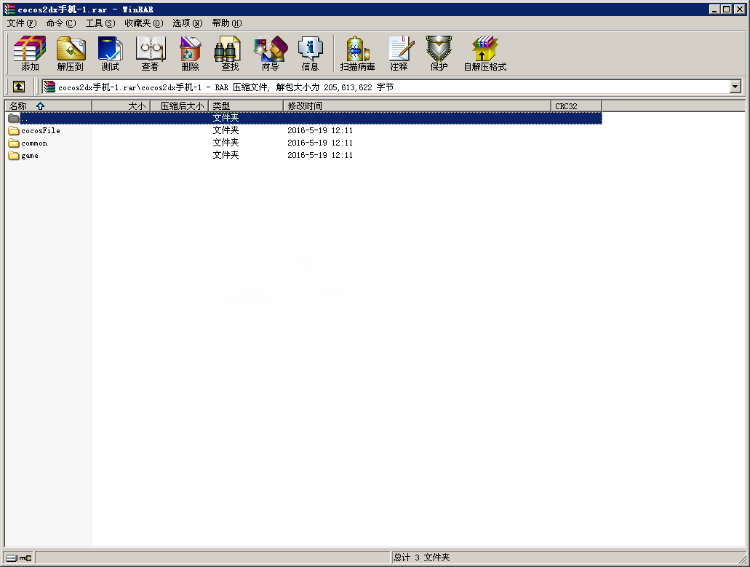This screenshot has height=567, width=750.
Task: Run the 测试 (Test) archive tool
Action: [110, 53]
